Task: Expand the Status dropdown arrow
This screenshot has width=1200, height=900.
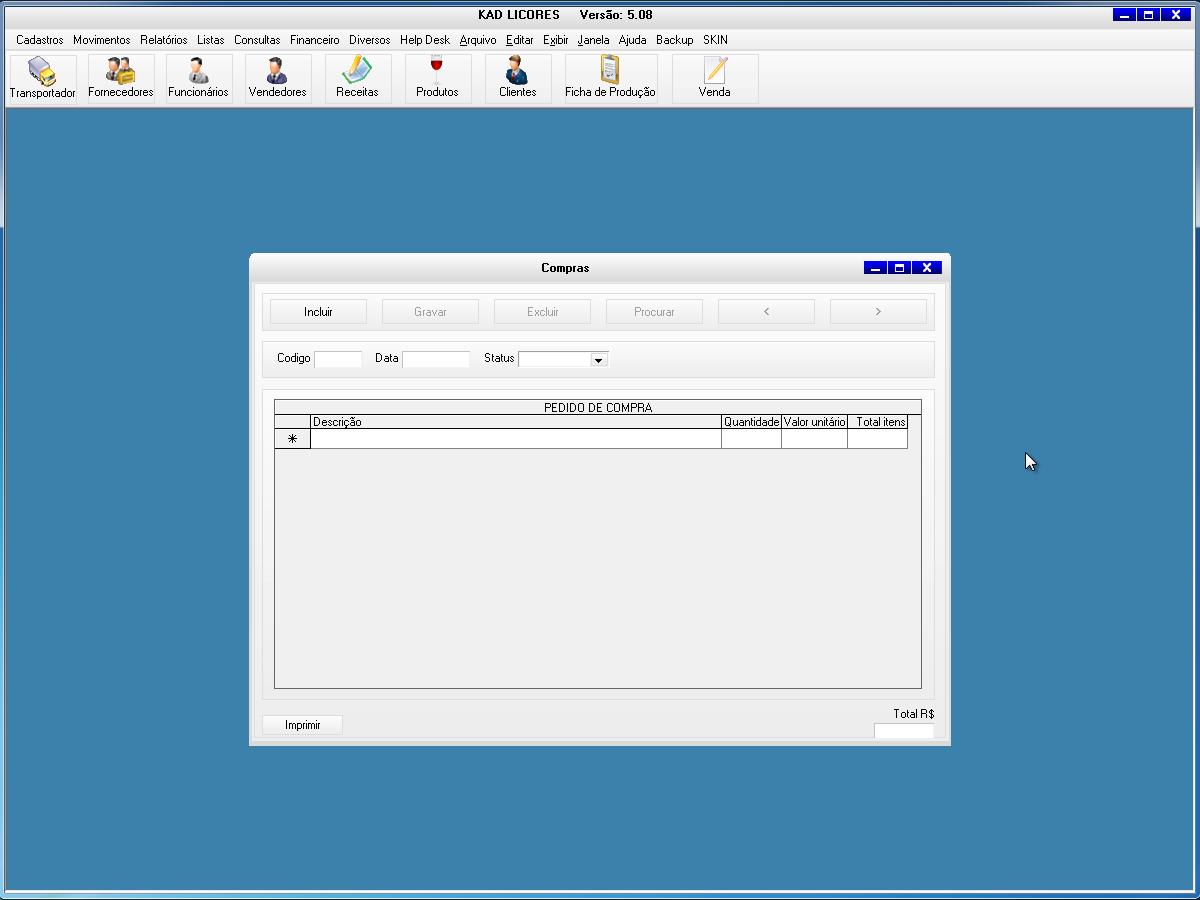Action: tap(598, 359)
